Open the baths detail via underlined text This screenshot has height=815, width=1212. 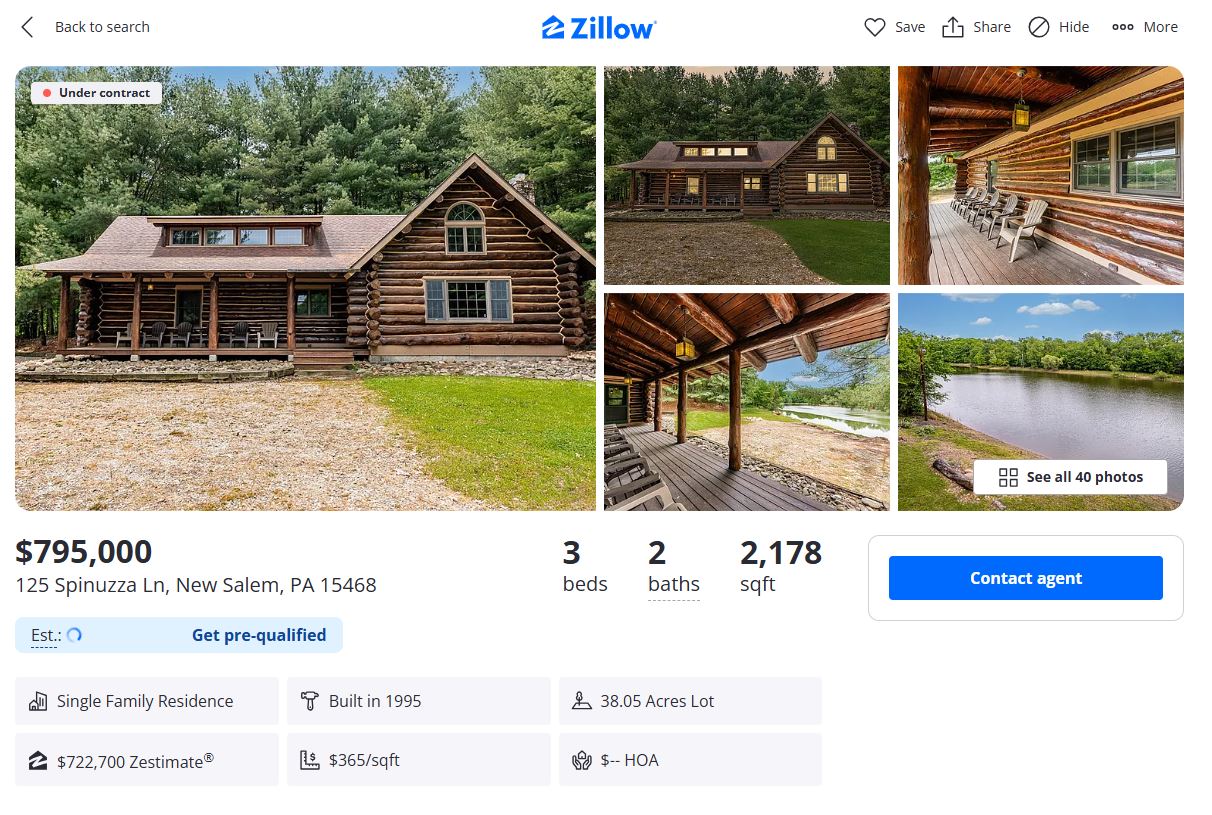(x=673, y=584)
